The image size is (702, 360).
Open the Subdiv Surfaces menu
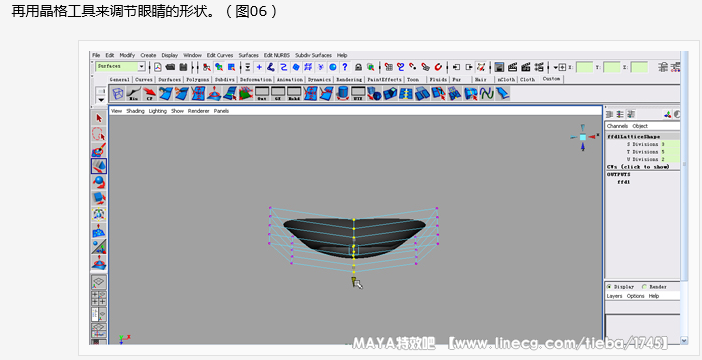click(x=313, y=55)
